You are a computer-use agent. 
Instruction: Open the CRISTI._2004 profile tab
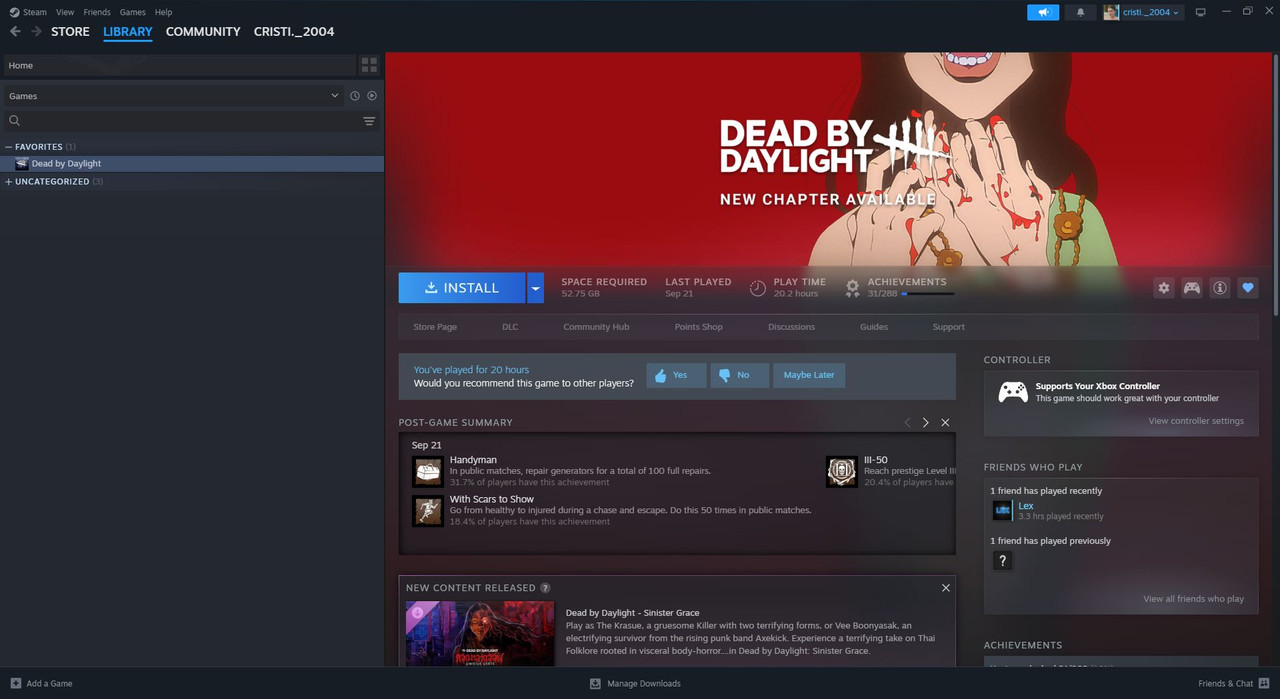coord(294,32)
